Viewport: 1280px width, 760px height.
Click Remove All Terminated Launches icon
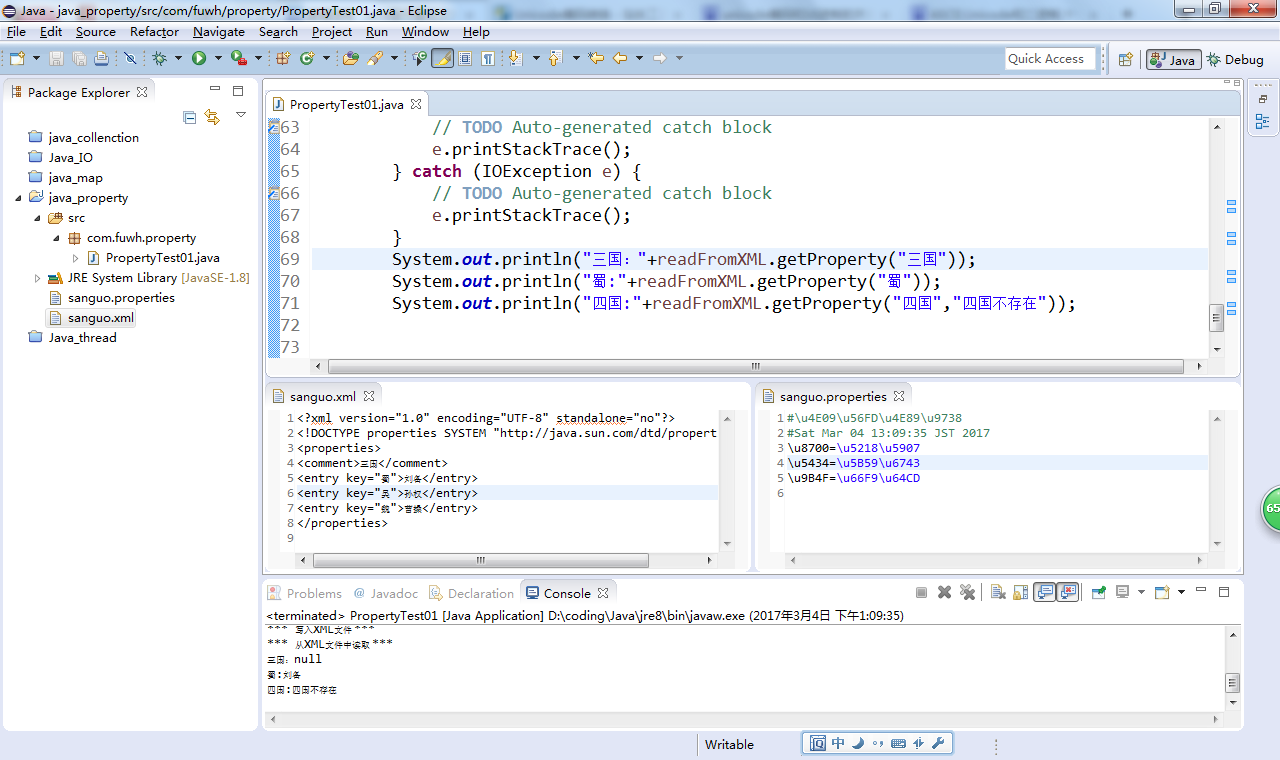967,592
